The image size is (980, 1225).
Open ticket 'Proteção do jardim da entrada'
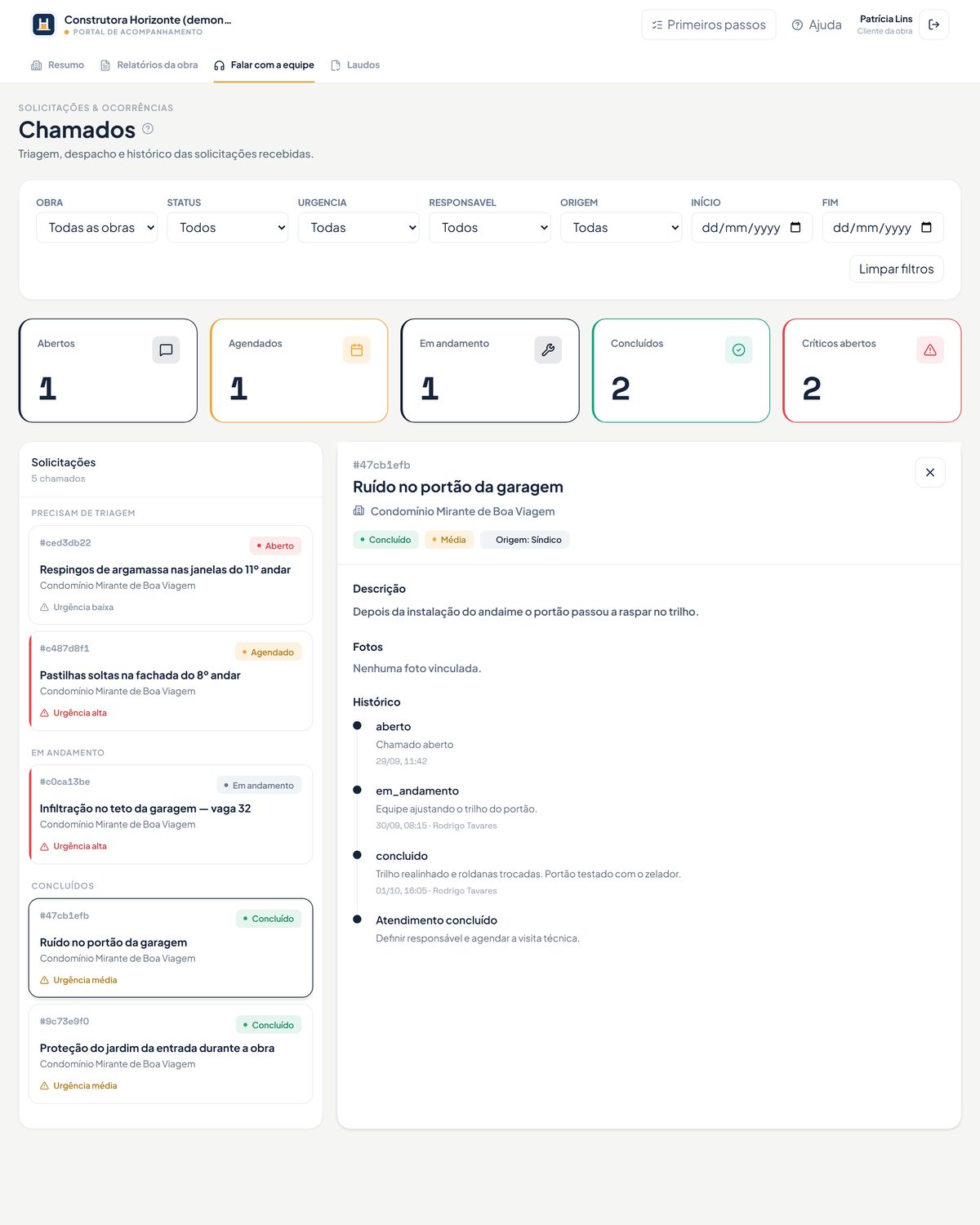171,1053
